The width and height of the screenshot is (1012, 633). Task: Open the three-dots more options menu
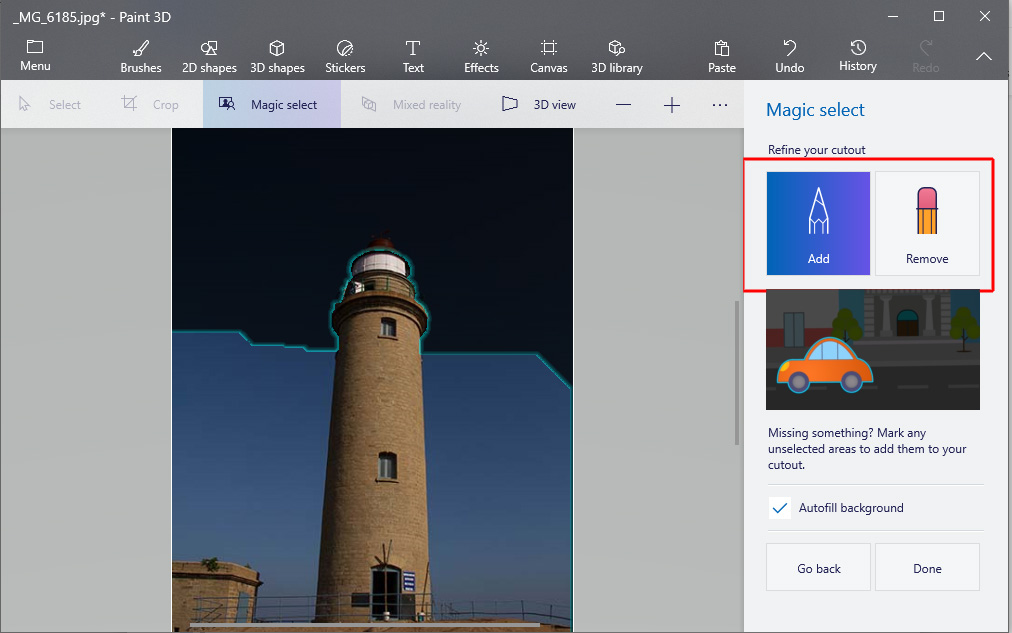pos(720,104)
